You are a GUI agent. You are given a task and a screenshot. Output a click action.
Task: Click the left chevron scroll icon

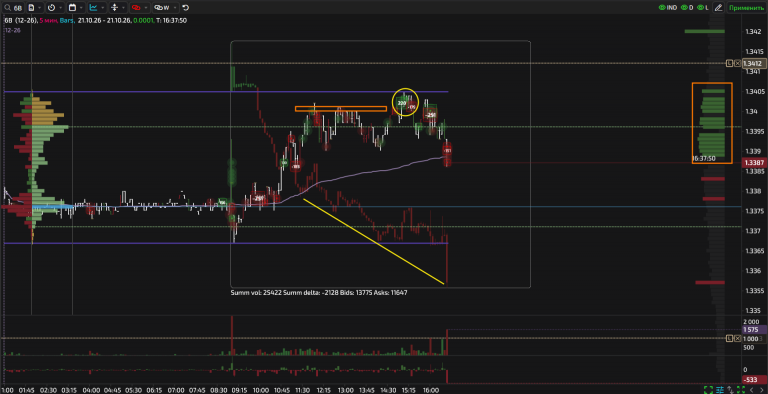coord(752,390)
